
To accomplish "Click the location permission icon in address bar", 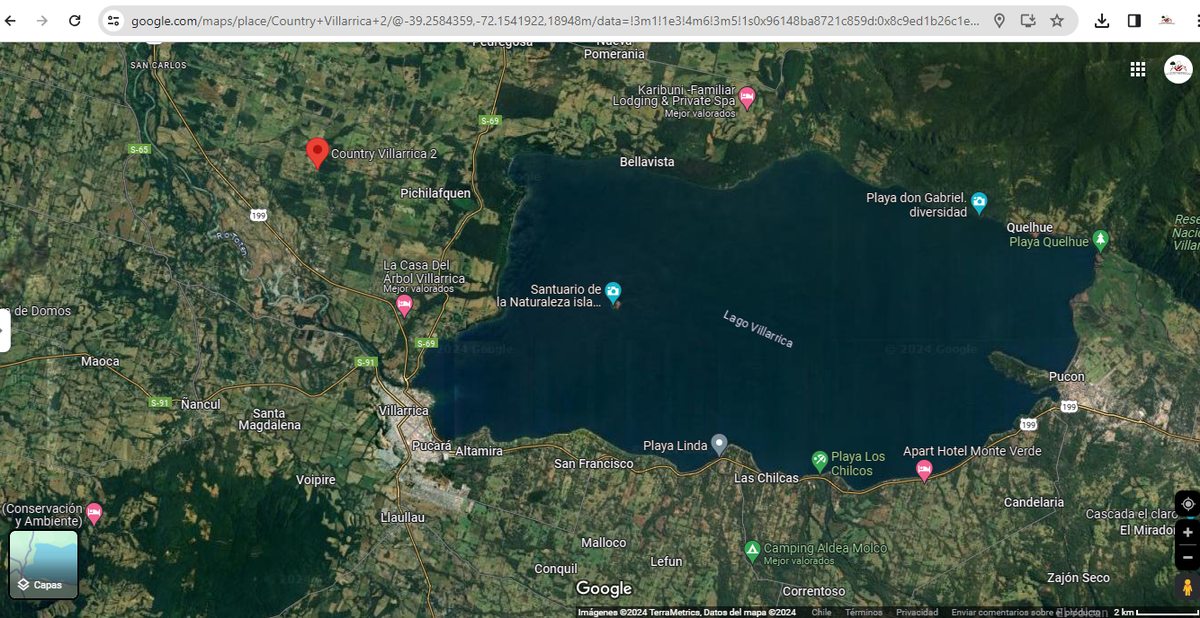I will (x=999, y=20).
